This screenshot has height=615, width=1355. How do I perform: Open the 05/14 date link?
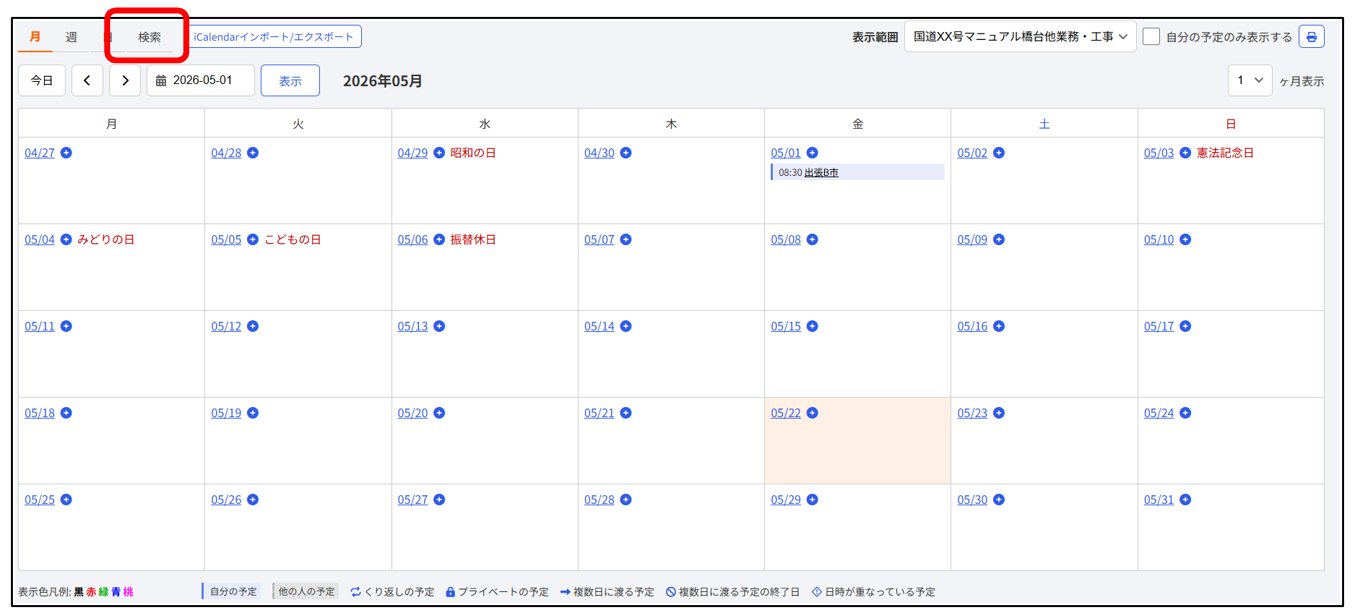click(x=599, y=327)
